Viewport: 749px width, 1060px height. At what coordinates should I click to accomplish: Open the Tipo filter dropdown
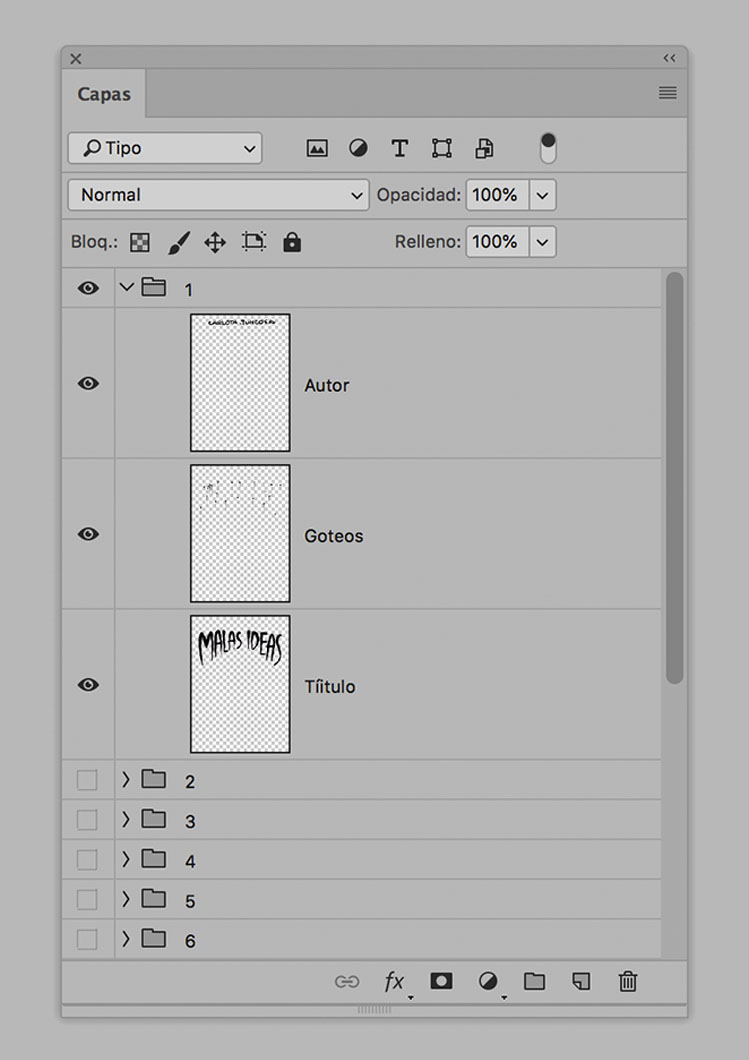[x=164, y=147]
